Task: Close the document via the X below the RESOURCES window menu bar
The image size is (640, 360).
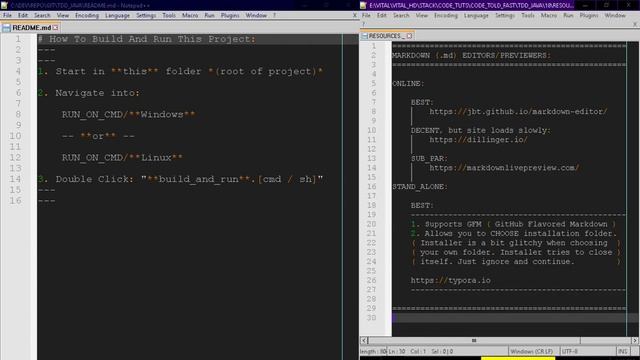Action: (635, 24)
